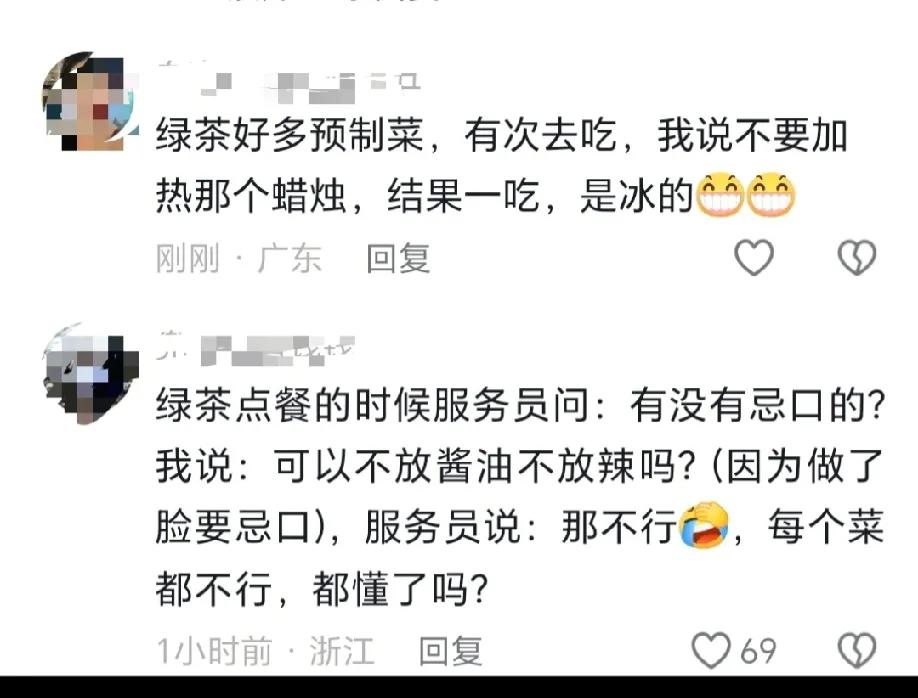The image size is (918, 698).
Task: Tap the 69 like count
Action: [x=758, y=651]
